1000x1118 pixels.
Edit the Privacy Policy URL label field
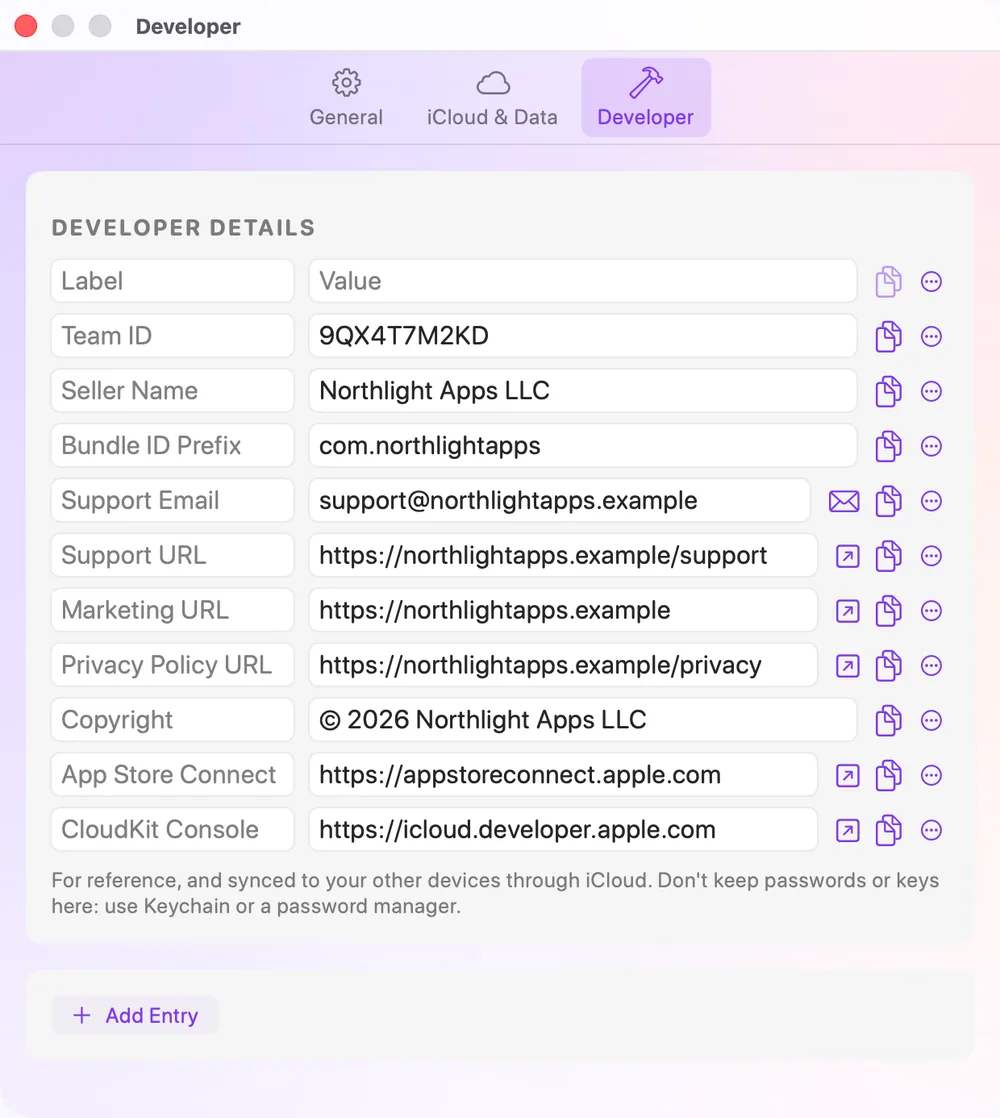pos(172,665)
